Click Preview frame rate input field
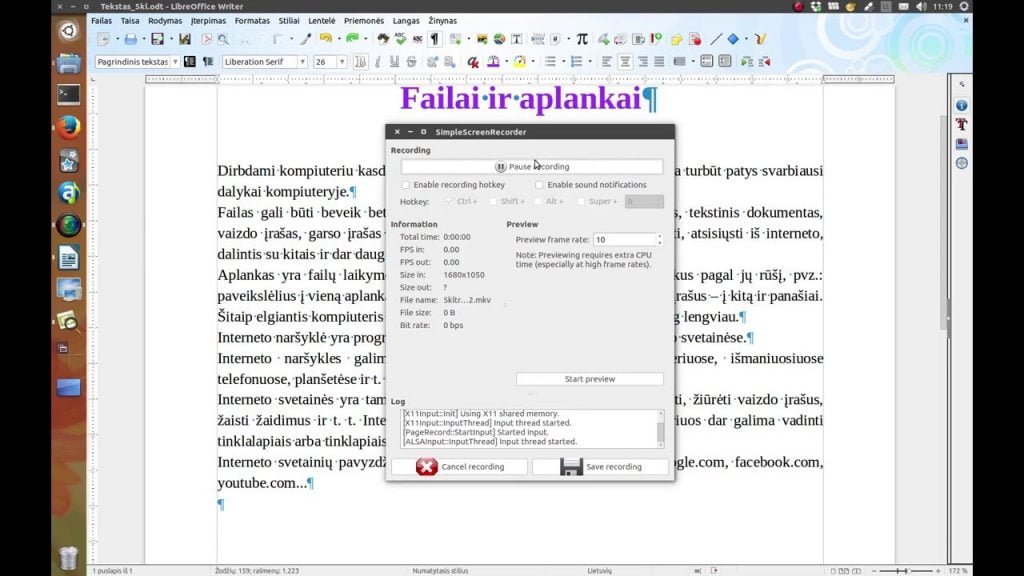1024x576 pixels. 624,240
